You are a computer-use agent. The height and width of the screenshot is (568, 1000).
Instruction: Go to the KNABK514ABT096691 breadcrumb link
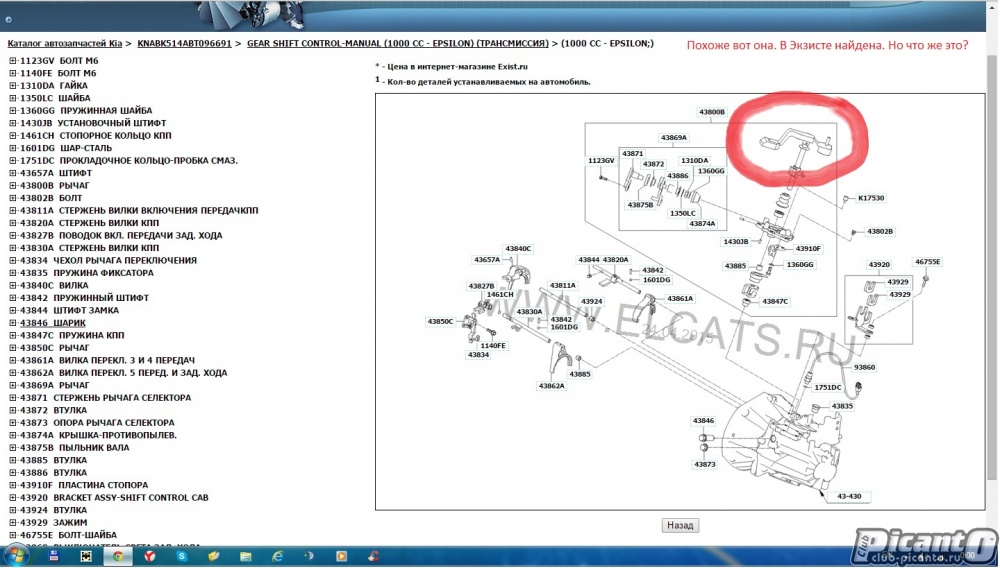184,44
